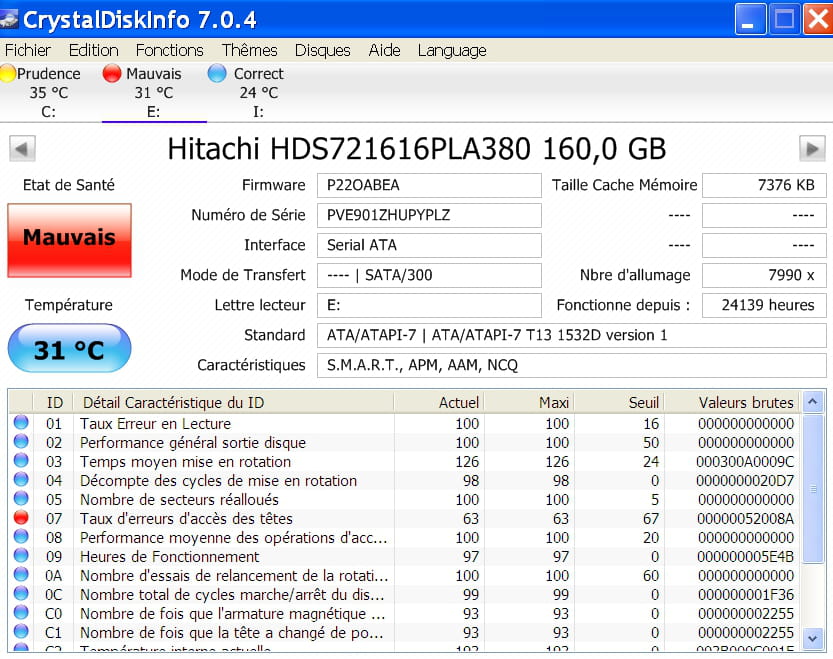
Task: Click blue status icon for attribute C1
Action: point(21,631)
